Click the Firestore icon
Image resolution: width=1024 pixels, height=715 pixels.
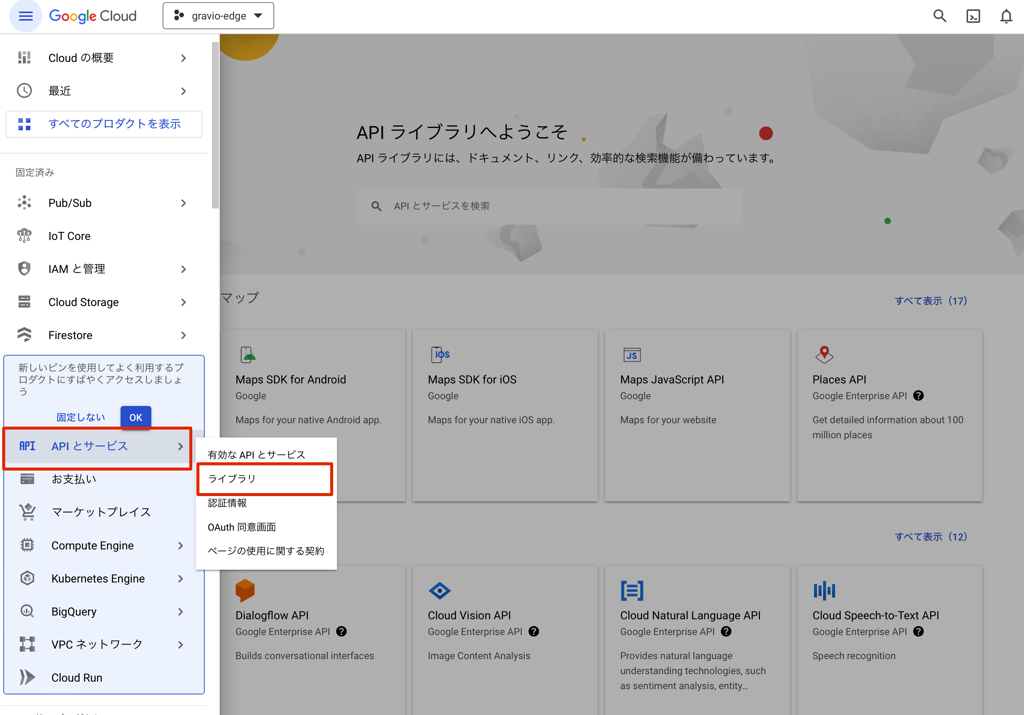click(x=24, y=335)
